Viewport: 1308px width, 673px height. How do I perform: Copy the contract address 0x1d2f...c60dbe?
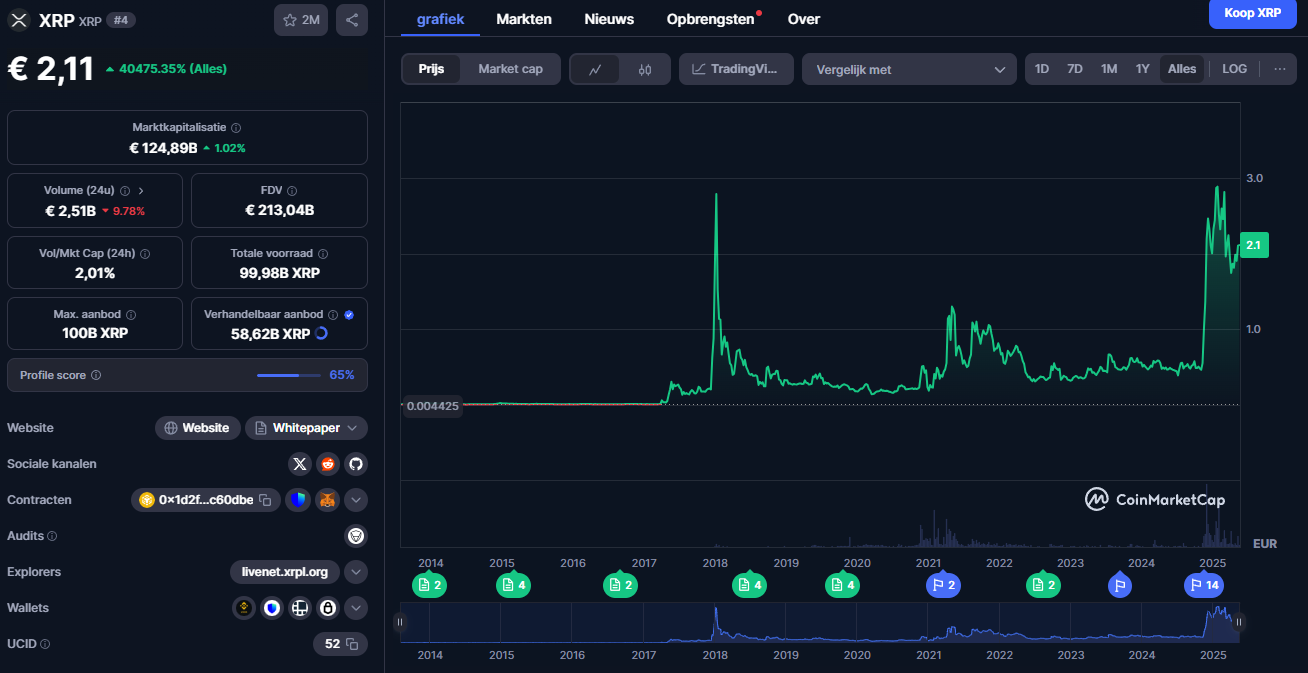tap(265, 500)
